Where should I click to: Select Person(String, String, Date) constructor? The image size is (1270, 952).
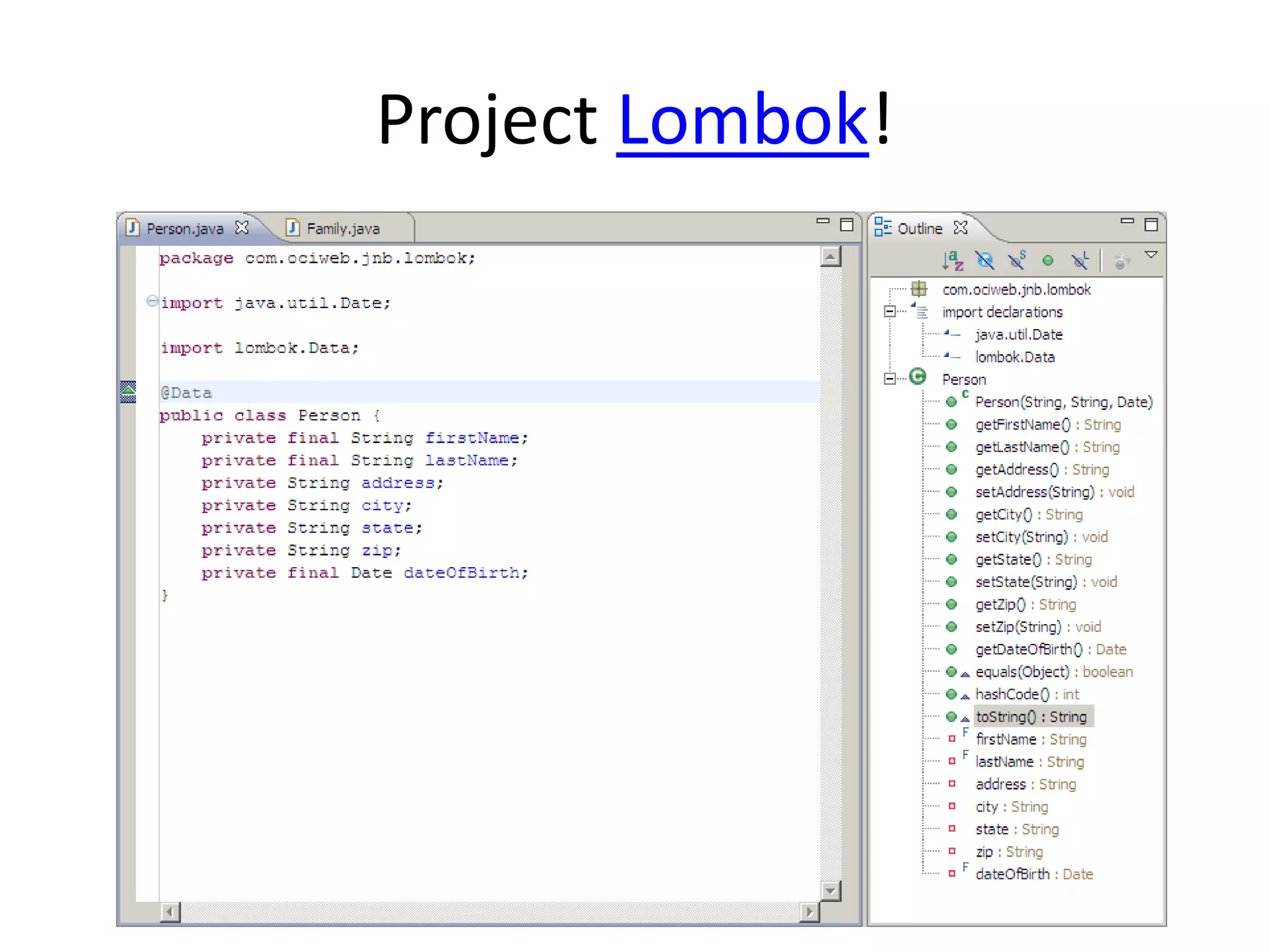(1064, 402)
